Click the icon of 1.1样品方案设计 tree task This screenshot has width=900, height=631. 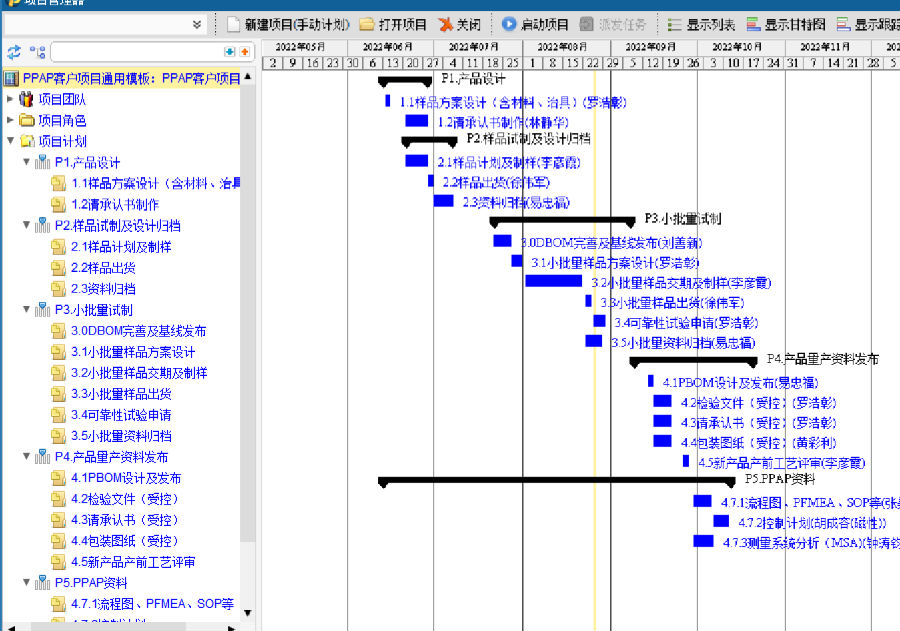click(x=59, y=183)
